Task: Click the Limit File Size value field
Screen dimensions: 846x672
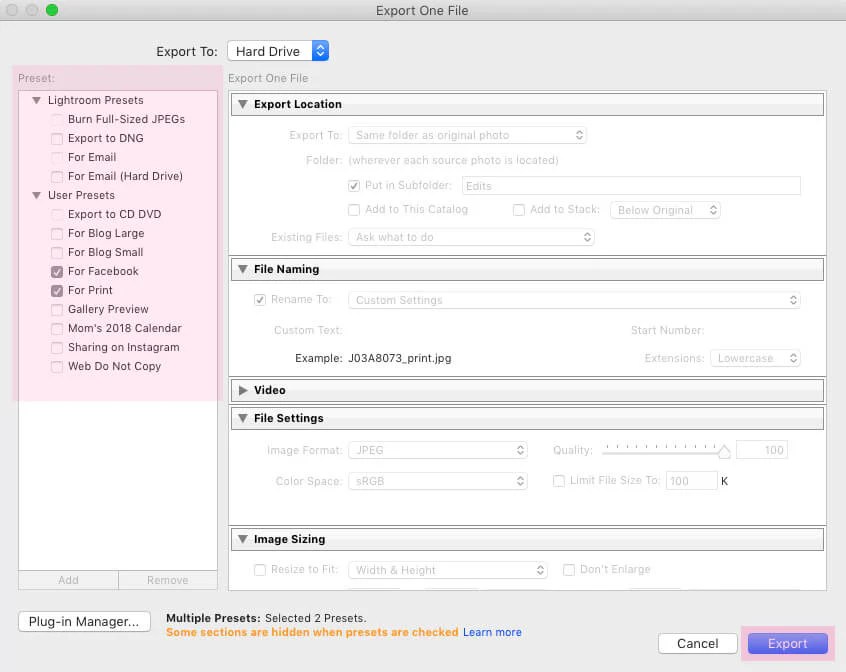Action: pos(692,481)
